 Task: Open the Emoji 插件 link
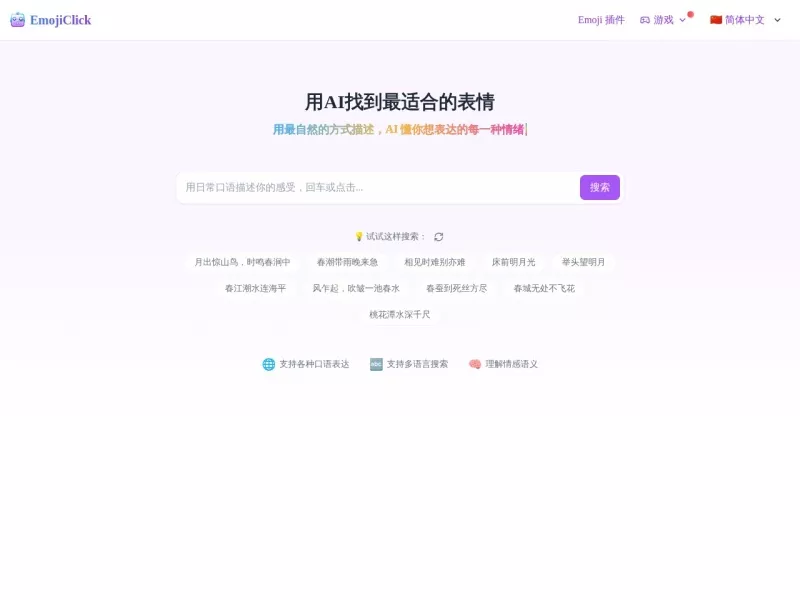[x=601, y=20]
